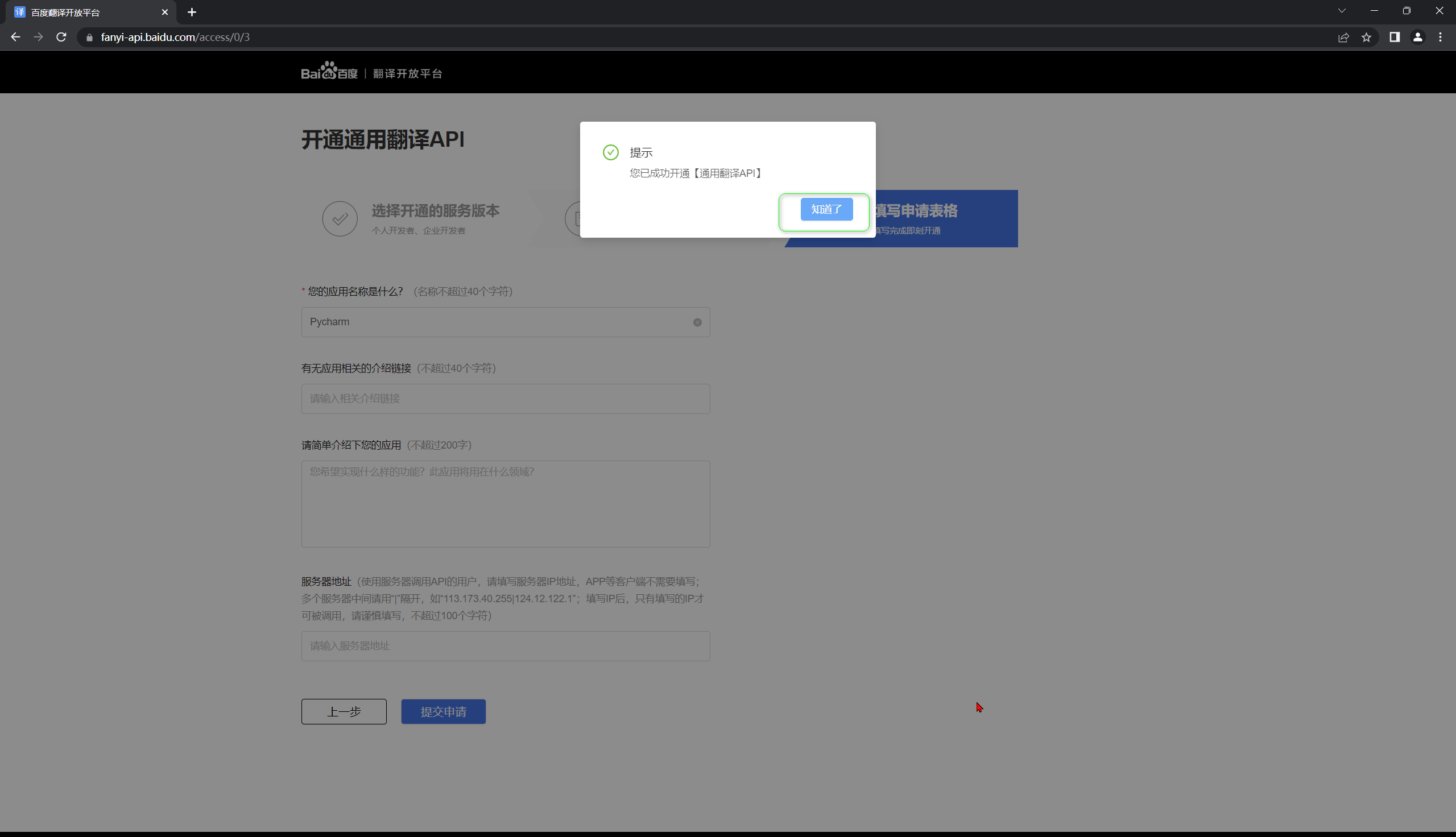Image resolution: width=1456 pixels, height=837 pixels.
Task: Click the 提示 dialog title
Action: [x=641, y=153]
